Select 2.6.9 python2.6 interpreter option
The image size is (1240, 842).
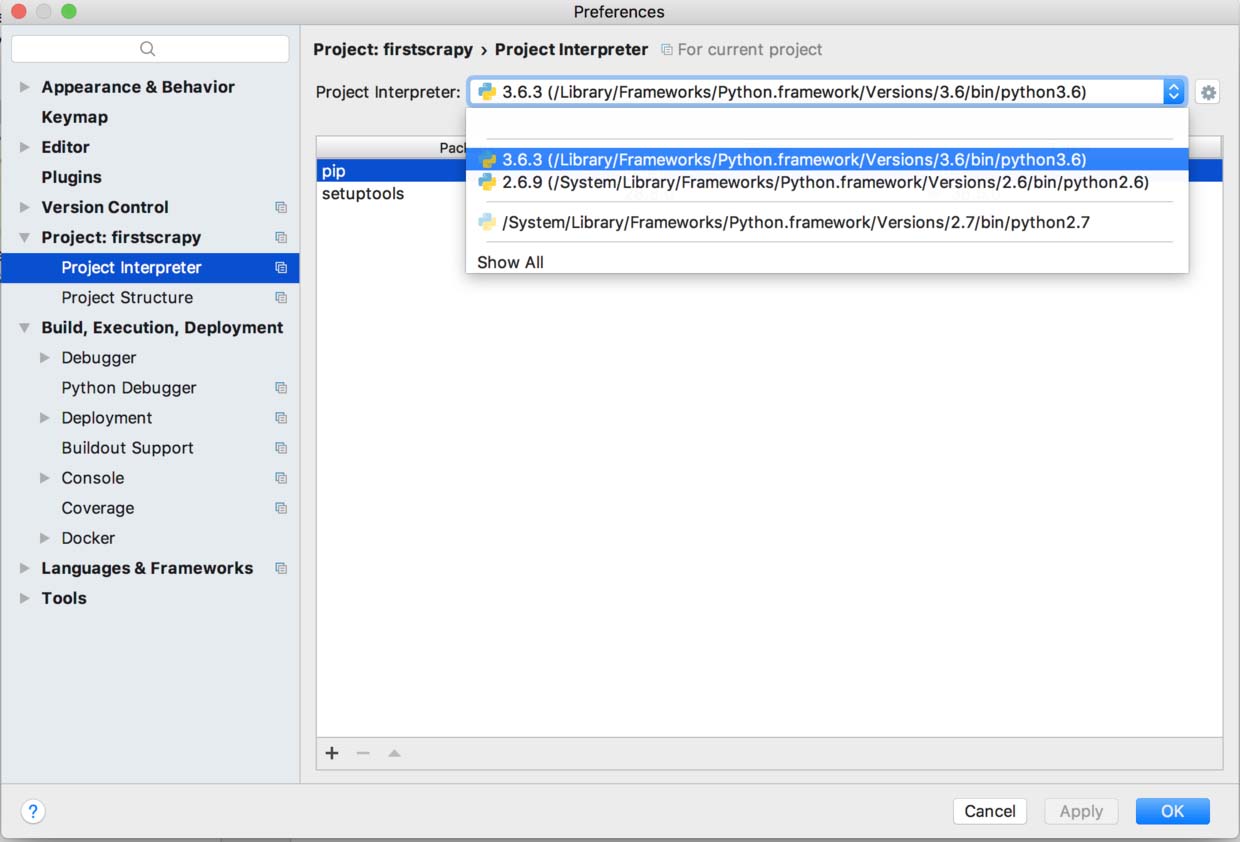(827, 182)
